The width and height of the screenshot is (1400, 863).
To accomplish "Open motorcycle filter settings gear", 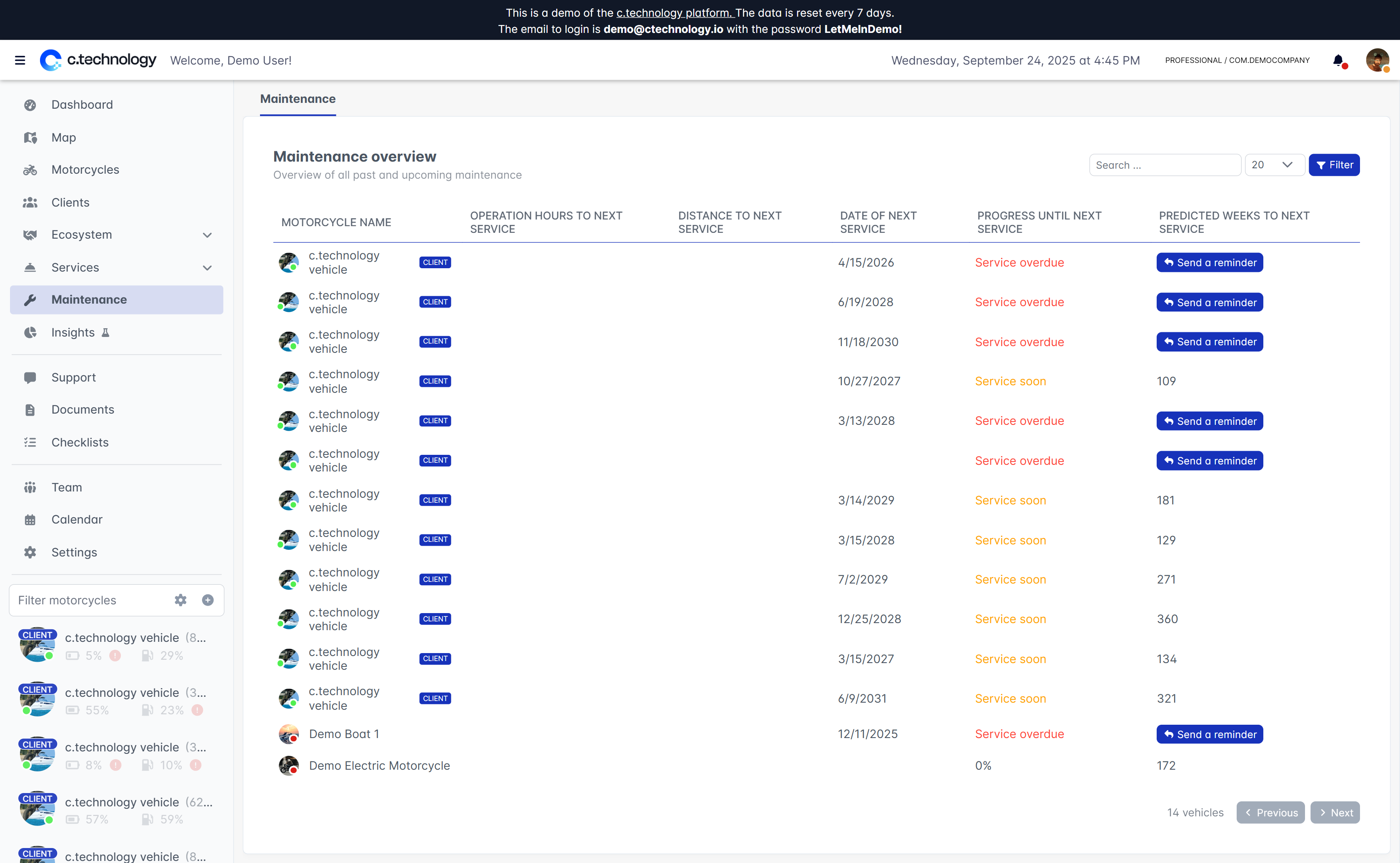I will pos(180,600).
